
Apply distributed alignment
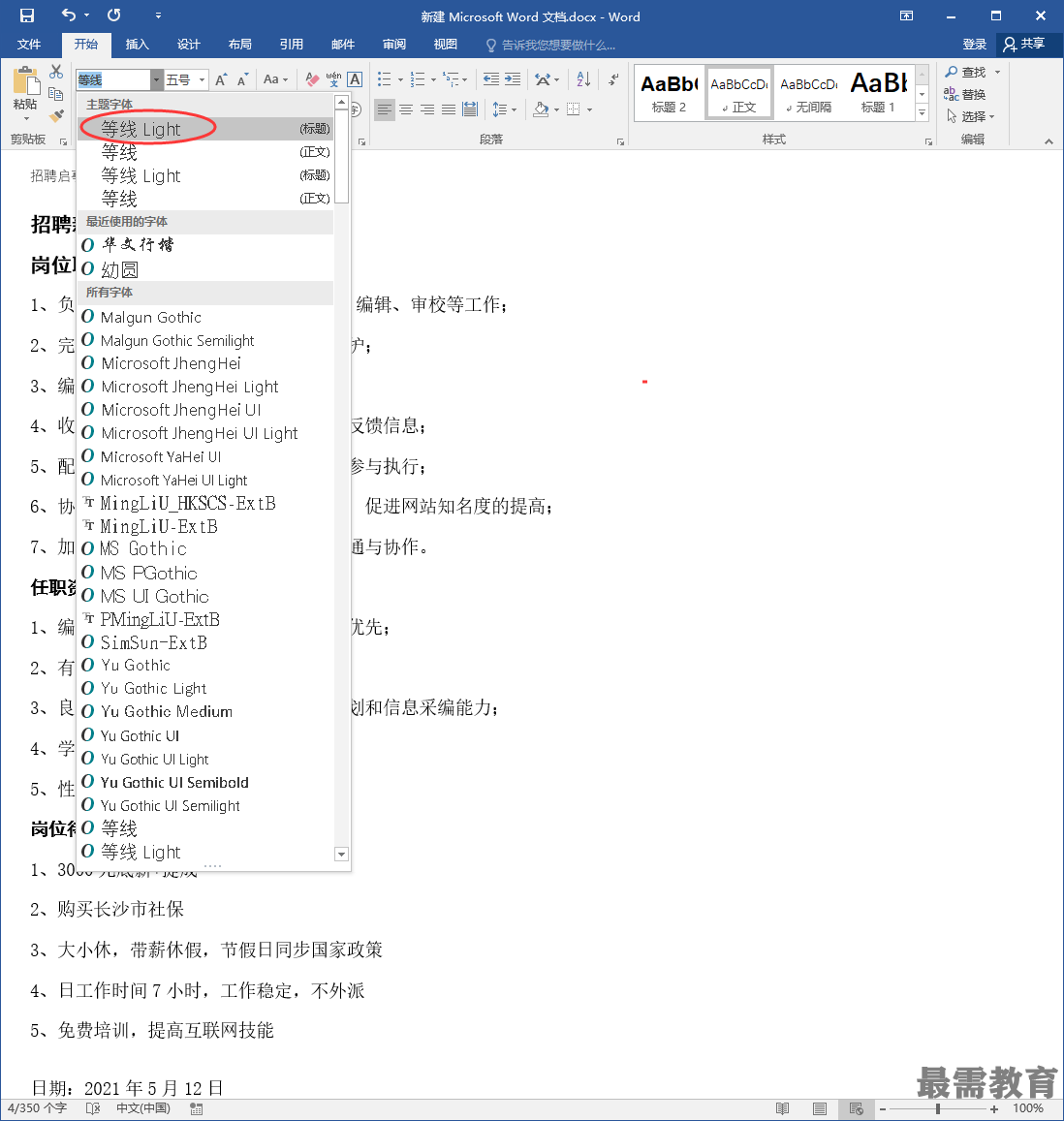pos(470,109)
